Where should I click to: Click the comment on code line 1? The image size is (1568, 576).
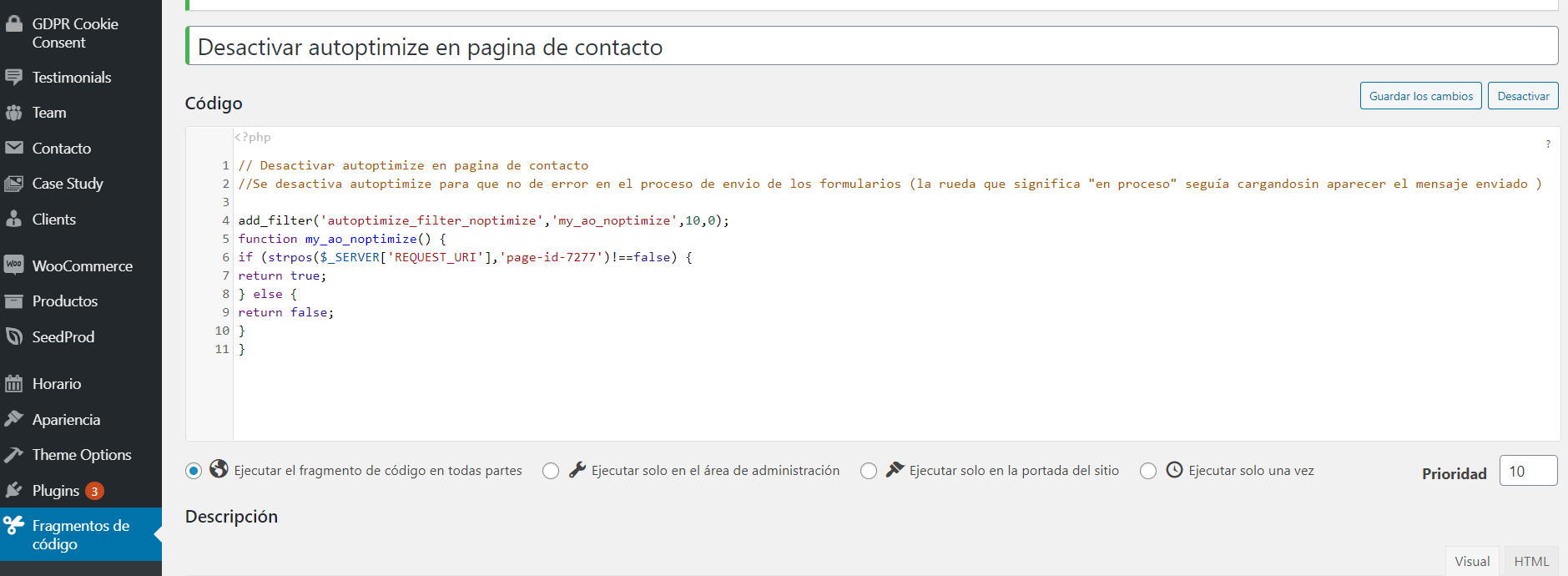413,165
